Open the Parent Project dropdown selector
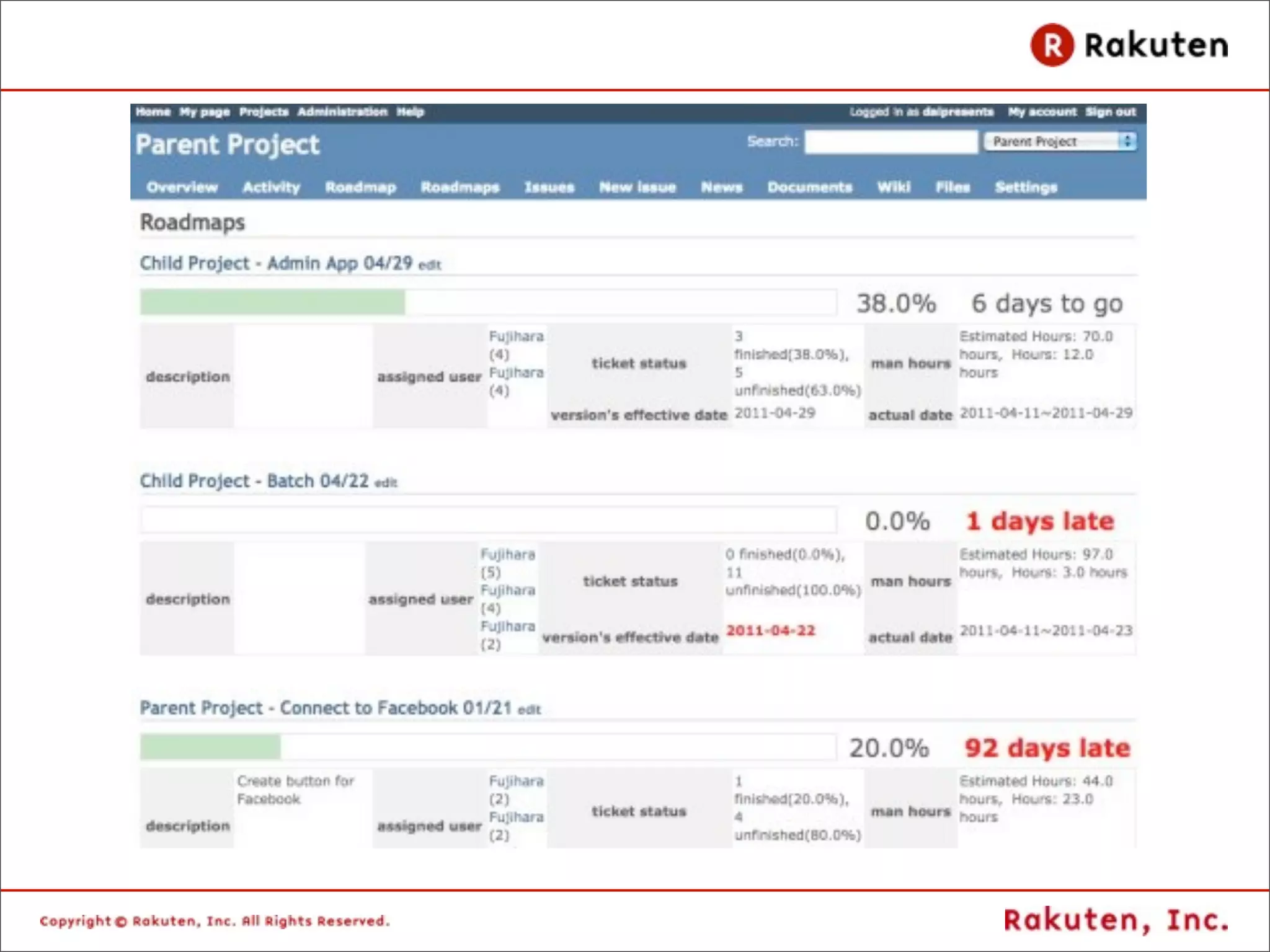 point(1060,142)
